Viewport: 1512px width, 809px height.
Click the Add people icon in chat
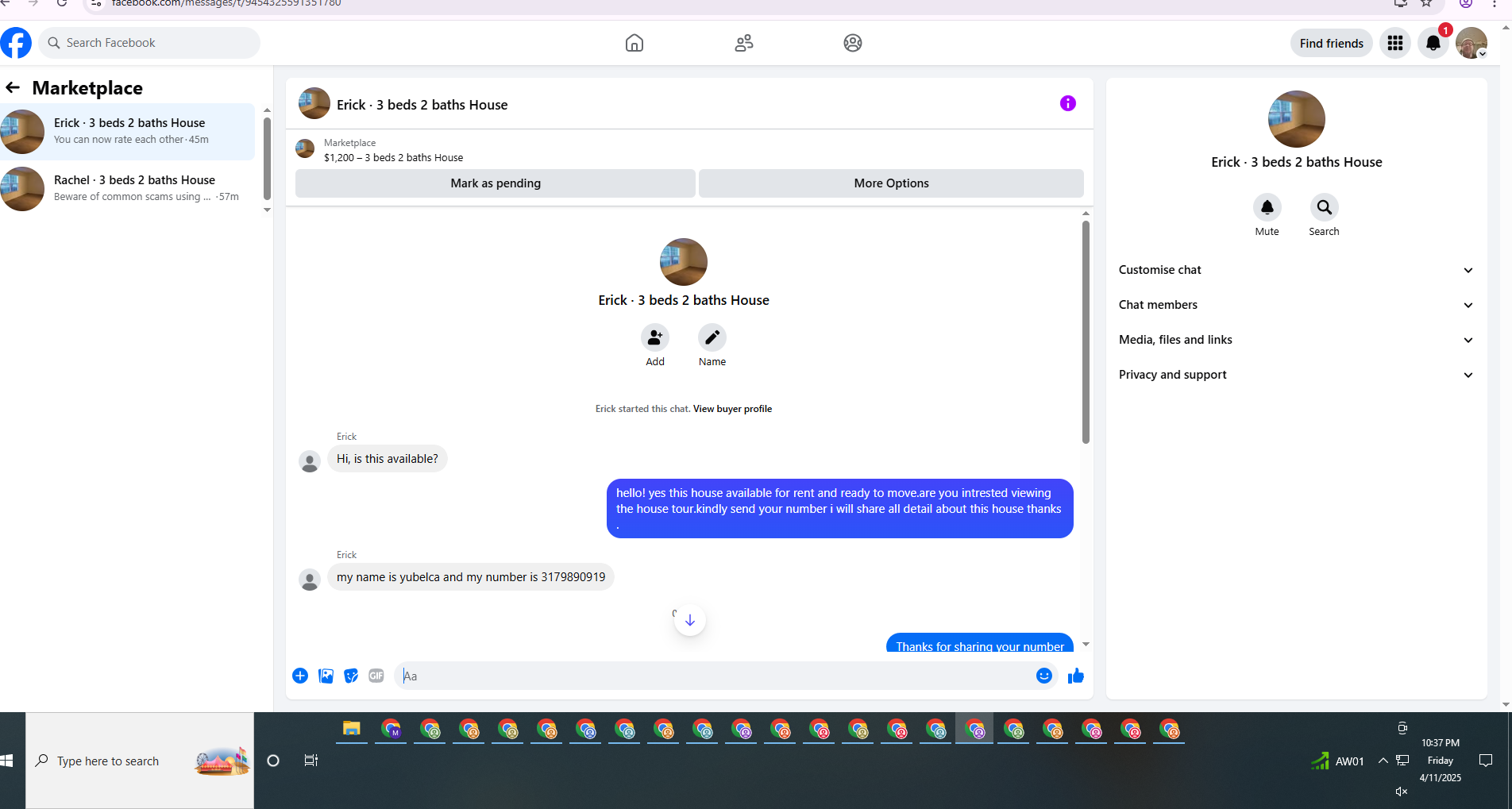pos(654,337)
